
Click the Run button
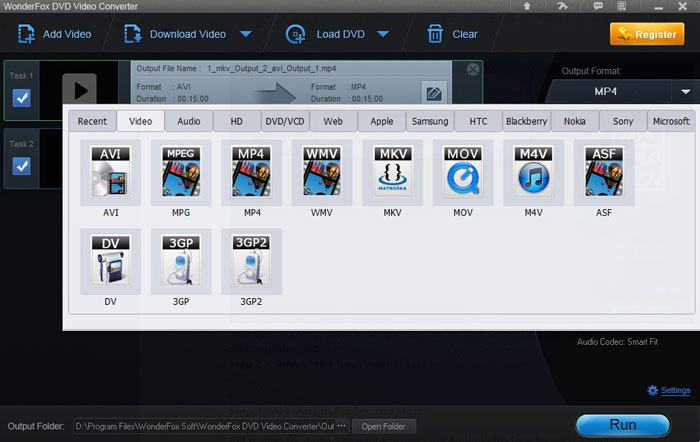[x=623, y=425]
